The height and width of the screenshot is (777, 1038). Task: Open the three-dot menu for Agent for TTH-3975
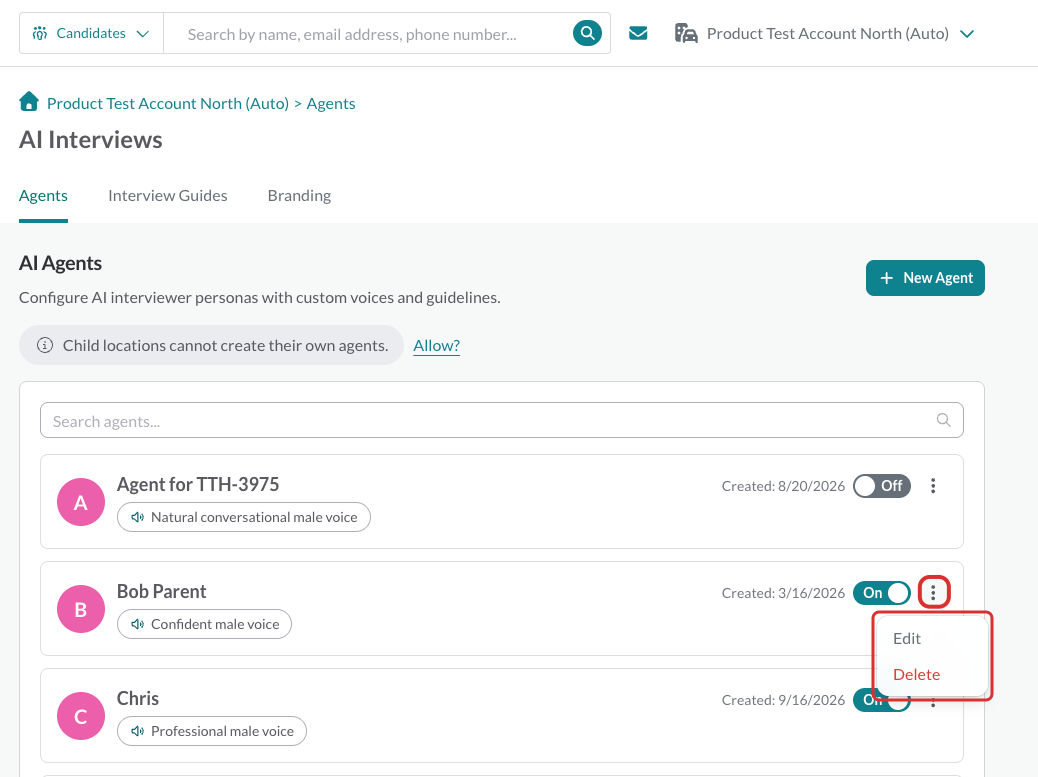[933, 486]
